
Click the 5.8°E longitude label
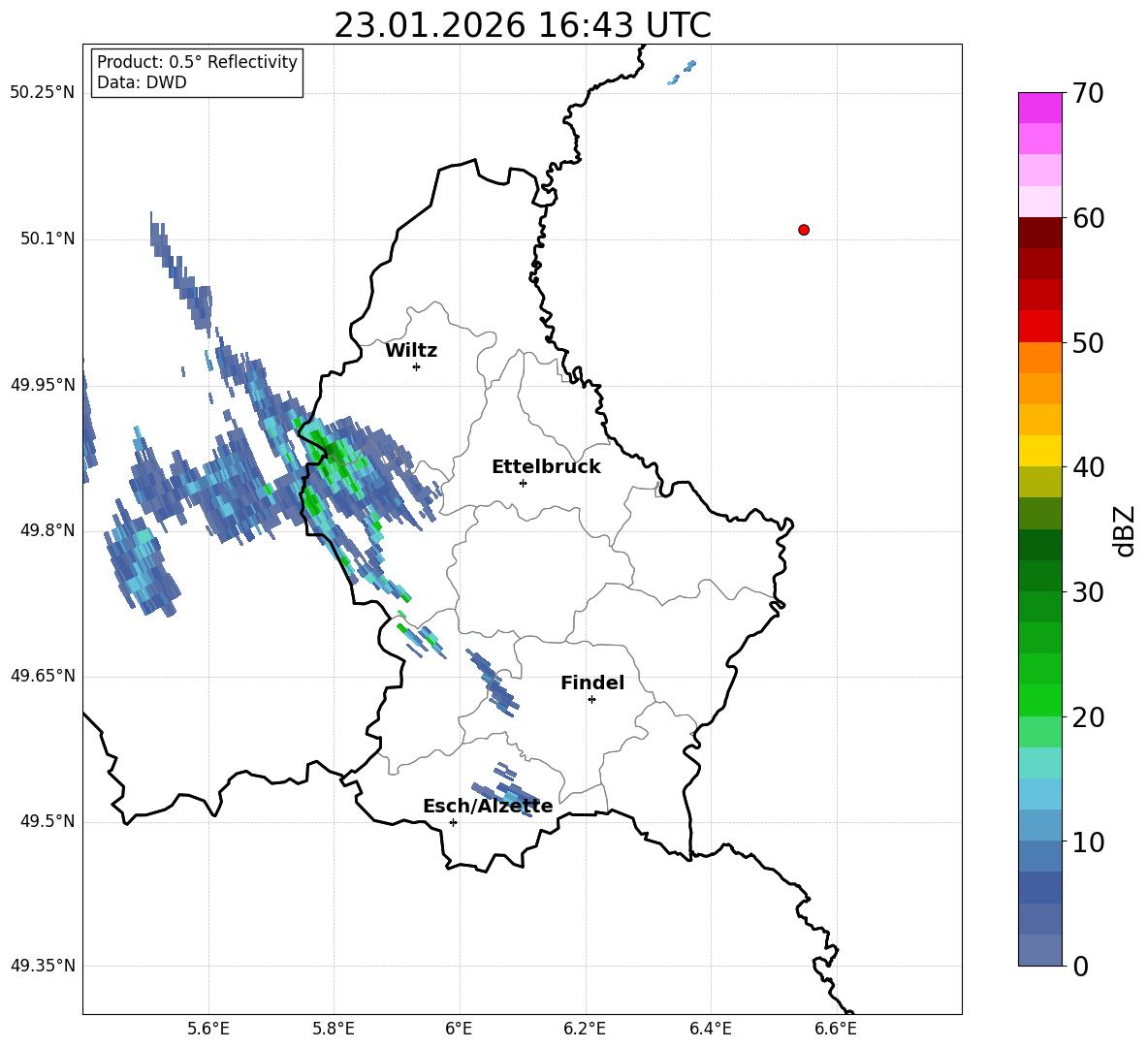click(x=334, y=1030)
